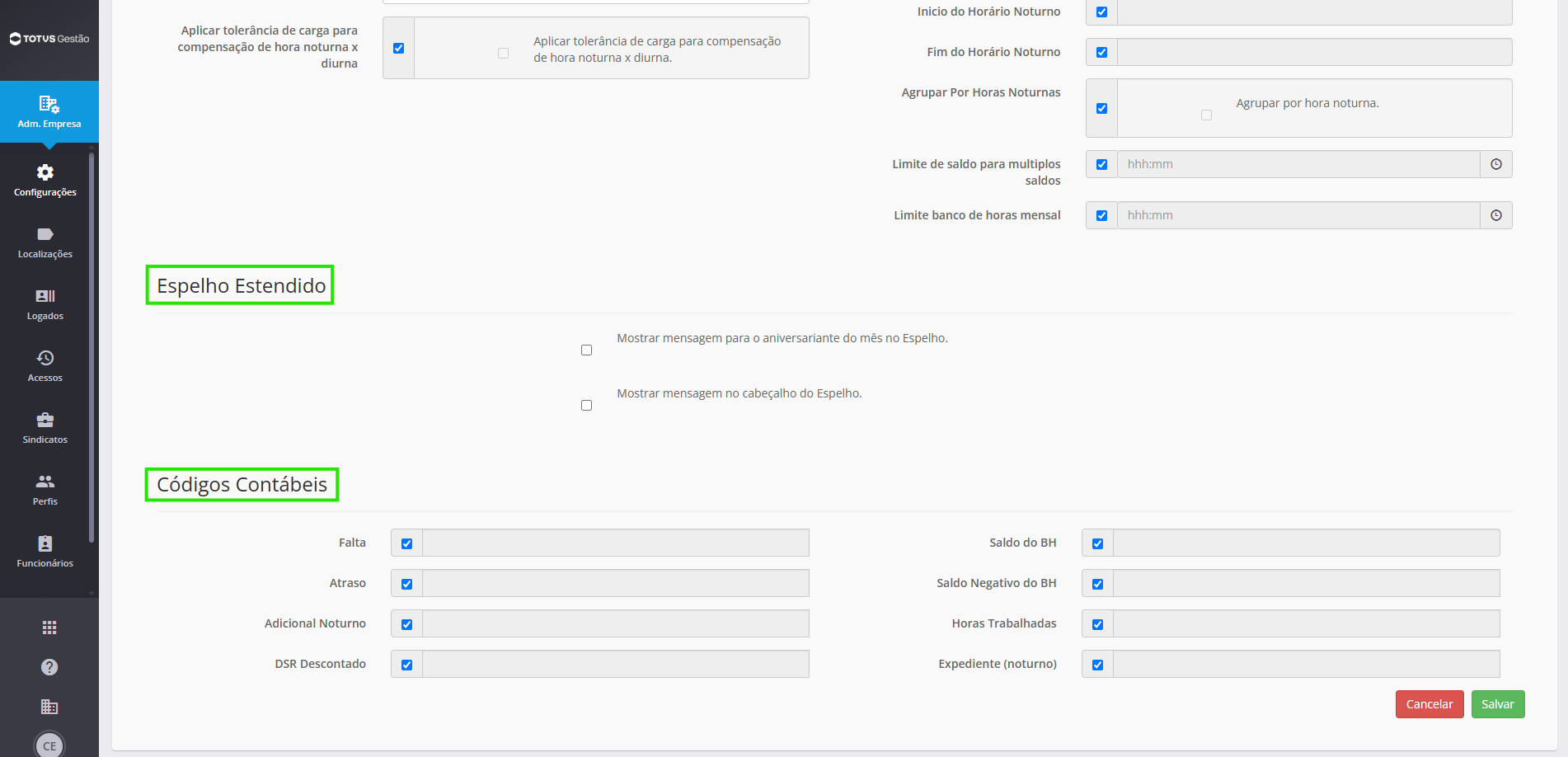Viewport: 1568px width, 757px height.
Task: Click the 'Espelho Estendido' section heading
Action: click(241, 285)
